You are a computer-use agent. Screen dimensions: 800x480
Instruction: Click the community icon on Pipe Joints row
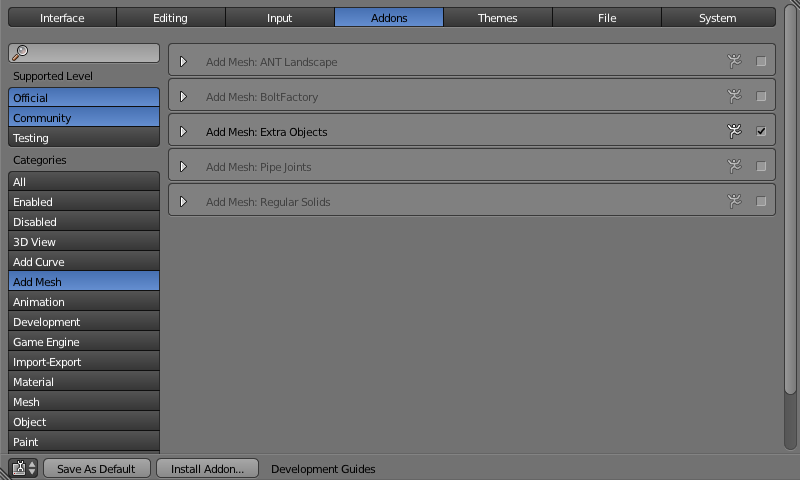(735, 167)
